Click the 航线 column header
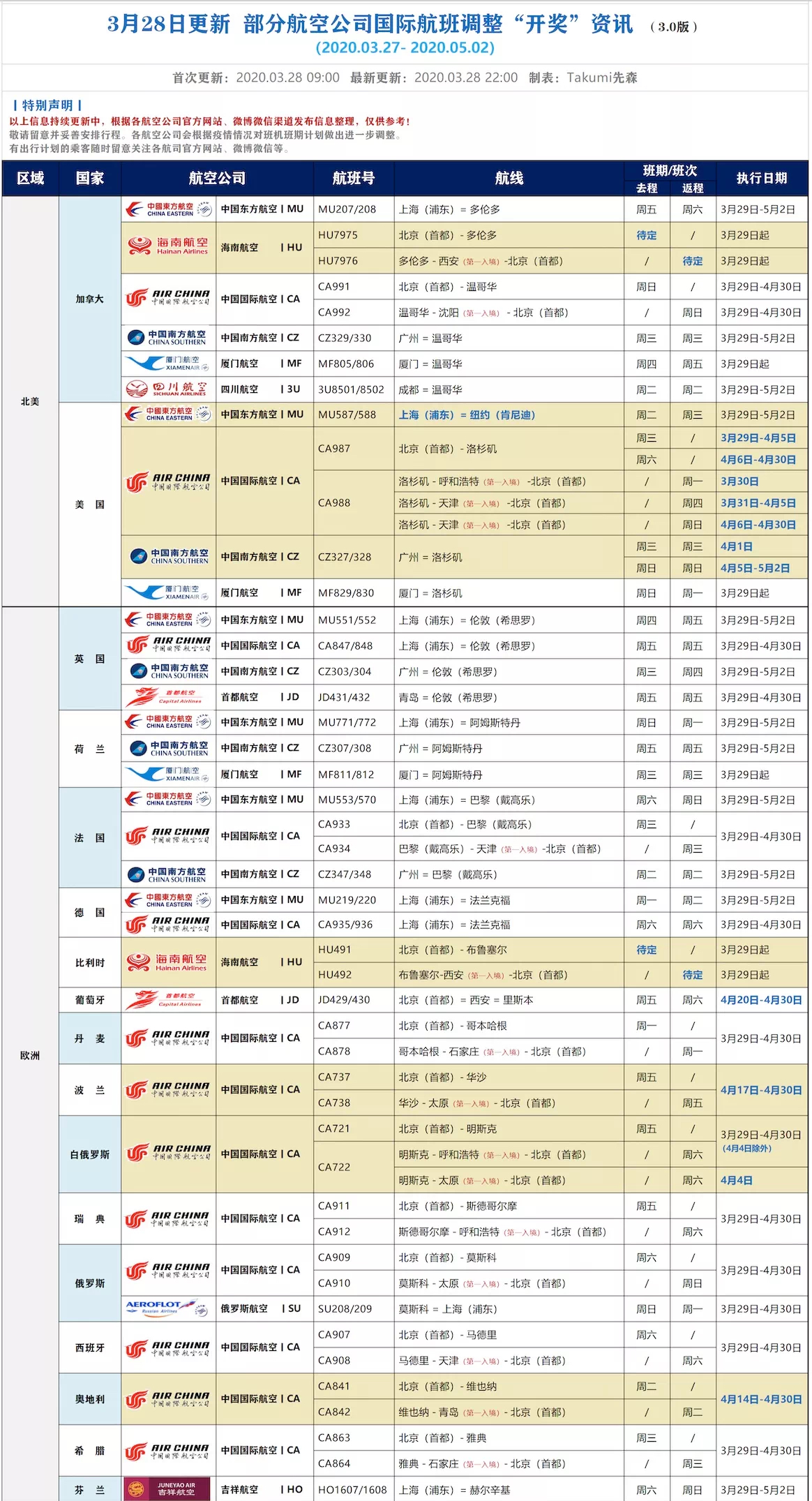812x1501 pixels. [x=509, y=179]
